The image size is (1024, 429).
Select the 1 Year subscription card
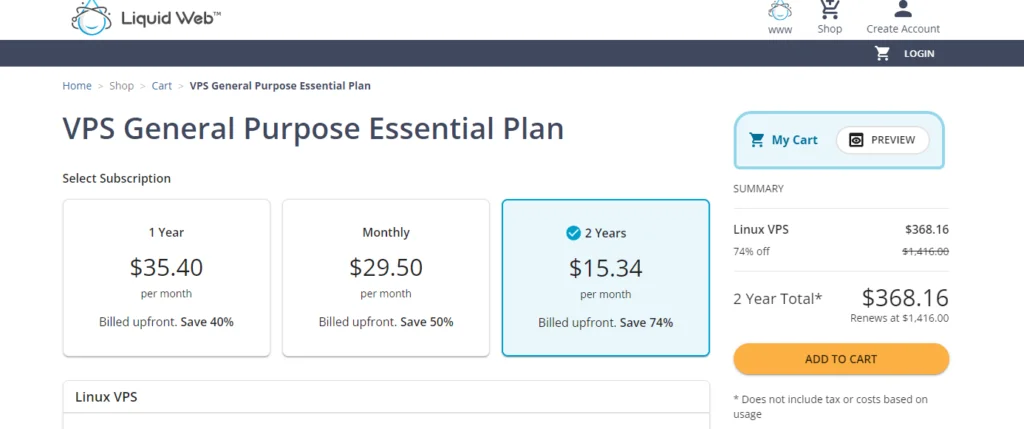(x=167, y=278)
